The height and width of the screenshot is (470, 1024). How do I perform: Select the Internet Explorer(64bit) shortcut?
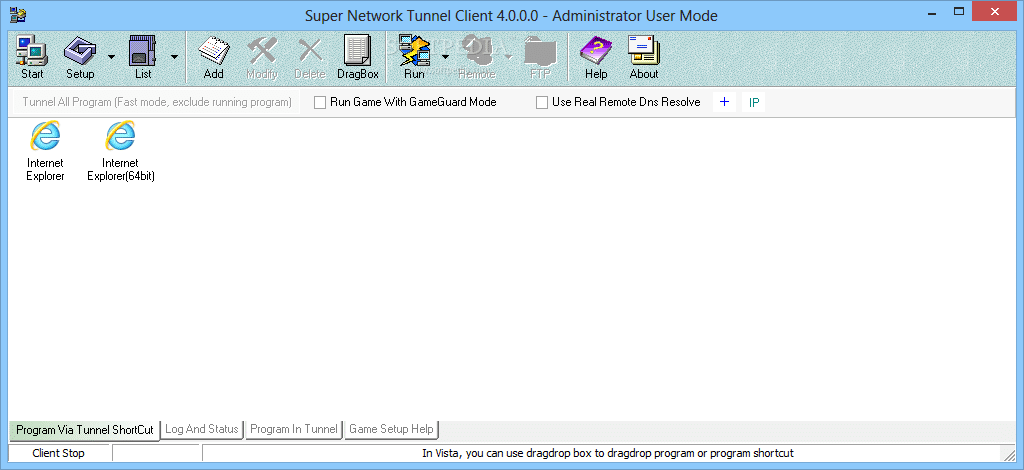click(120, 151)
